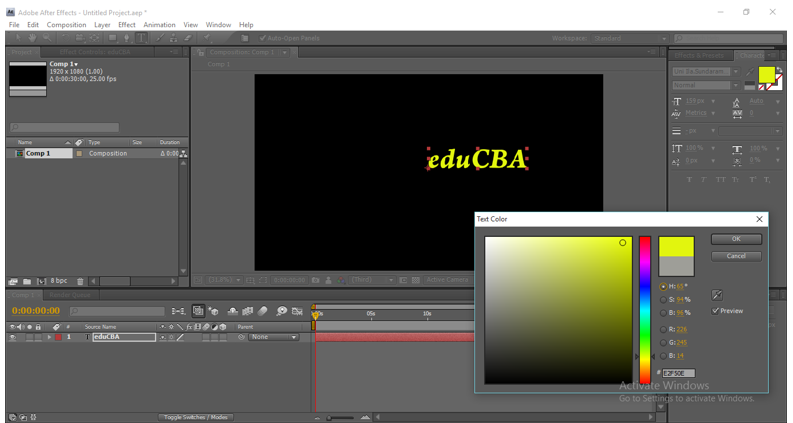Click Cancel in Text Color dialog
This screenshot has width=793, height=423.
pos(736,256)
